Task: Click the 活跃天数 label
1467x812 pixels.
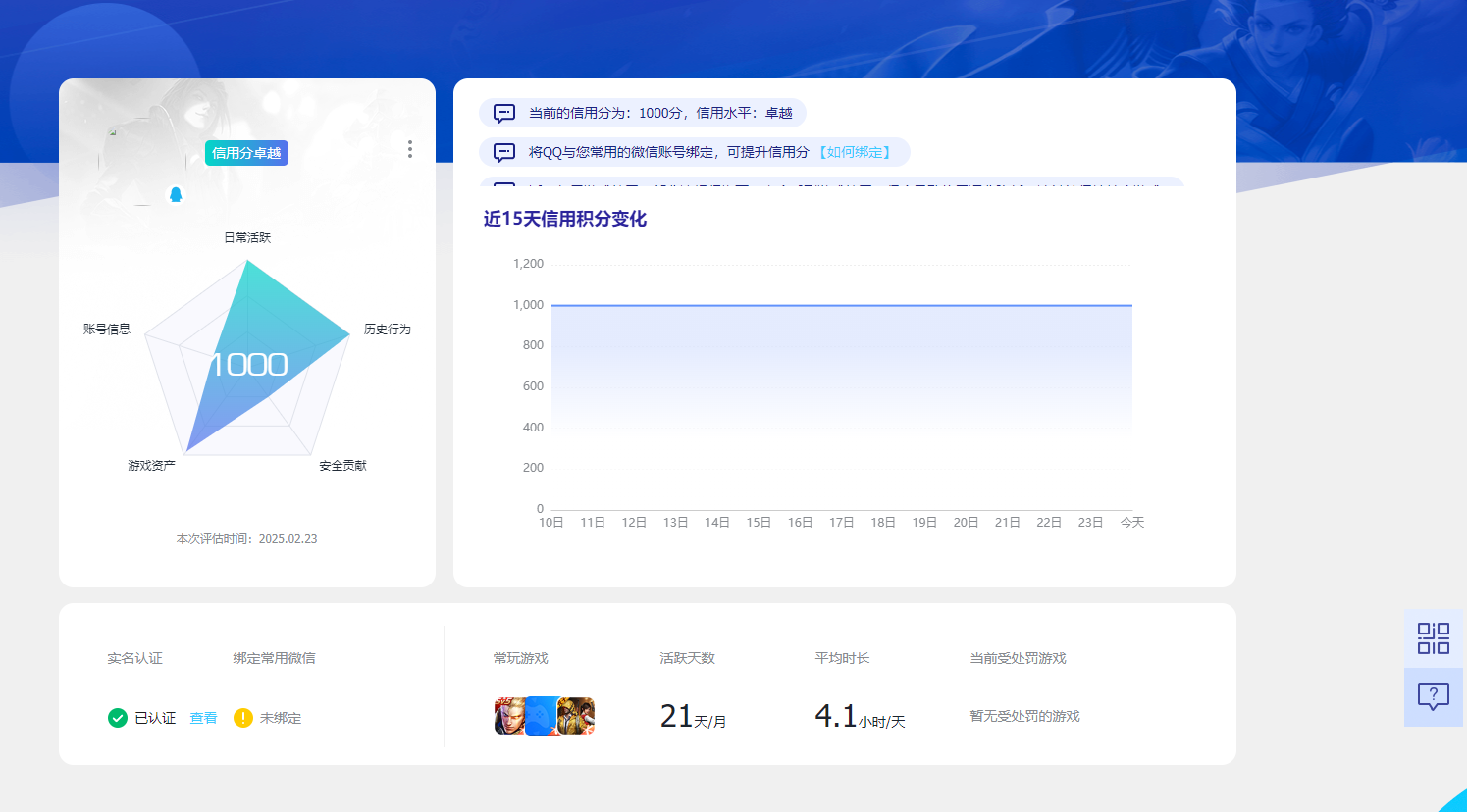Action: point(688,658)
